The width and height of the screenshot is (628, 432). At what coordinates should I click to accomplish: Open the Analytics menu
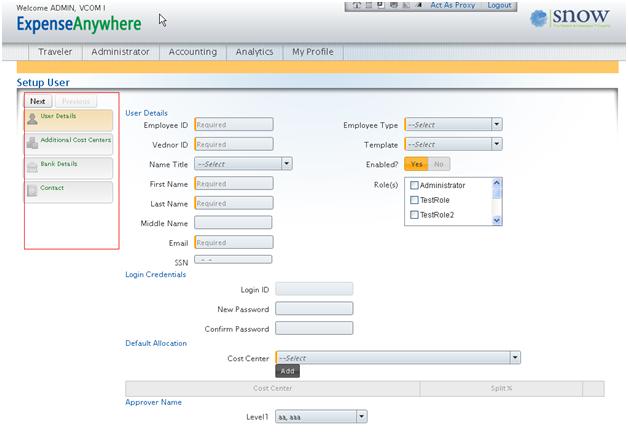point(254,52)
